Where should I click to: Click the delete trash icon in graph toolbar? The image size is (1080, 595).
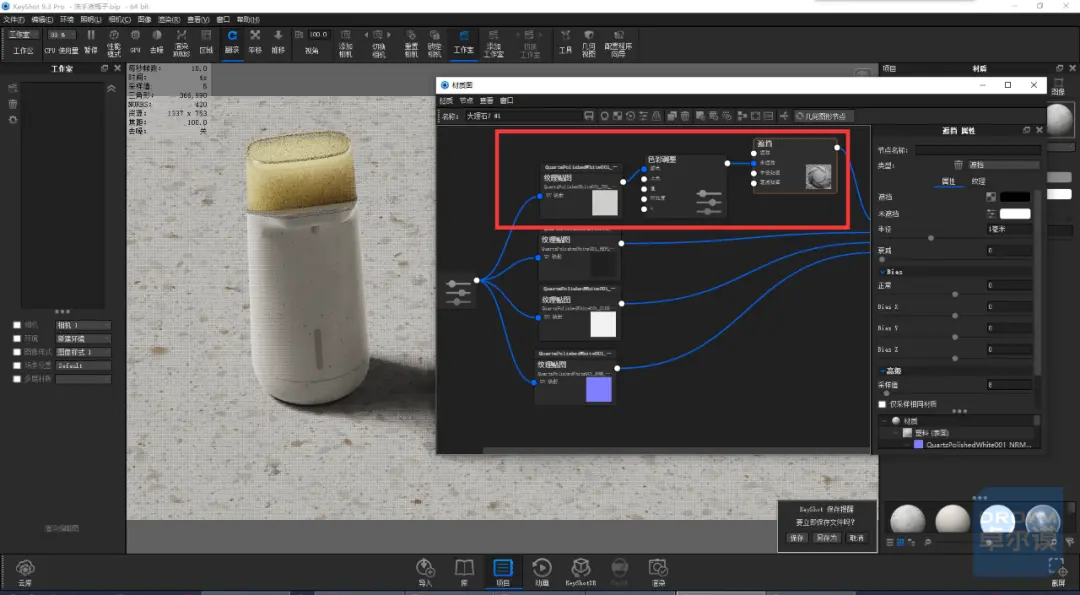[685, 116]
